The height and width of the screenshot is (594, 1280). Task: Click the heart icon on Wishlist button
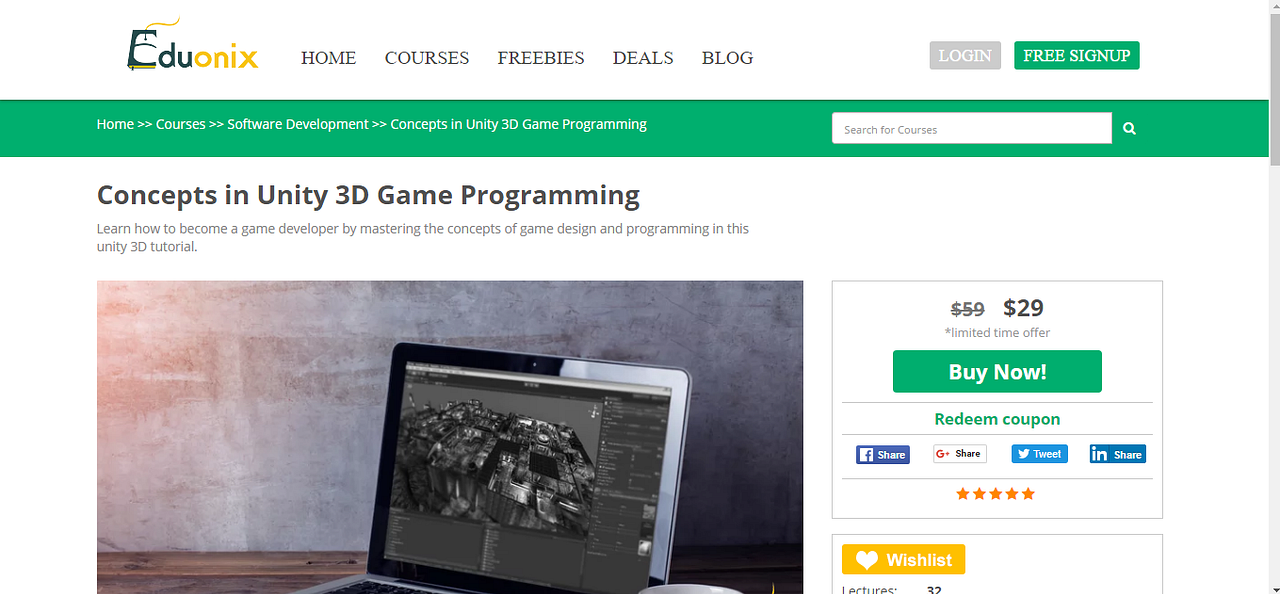pyautogui.click(x=866, y=559)
